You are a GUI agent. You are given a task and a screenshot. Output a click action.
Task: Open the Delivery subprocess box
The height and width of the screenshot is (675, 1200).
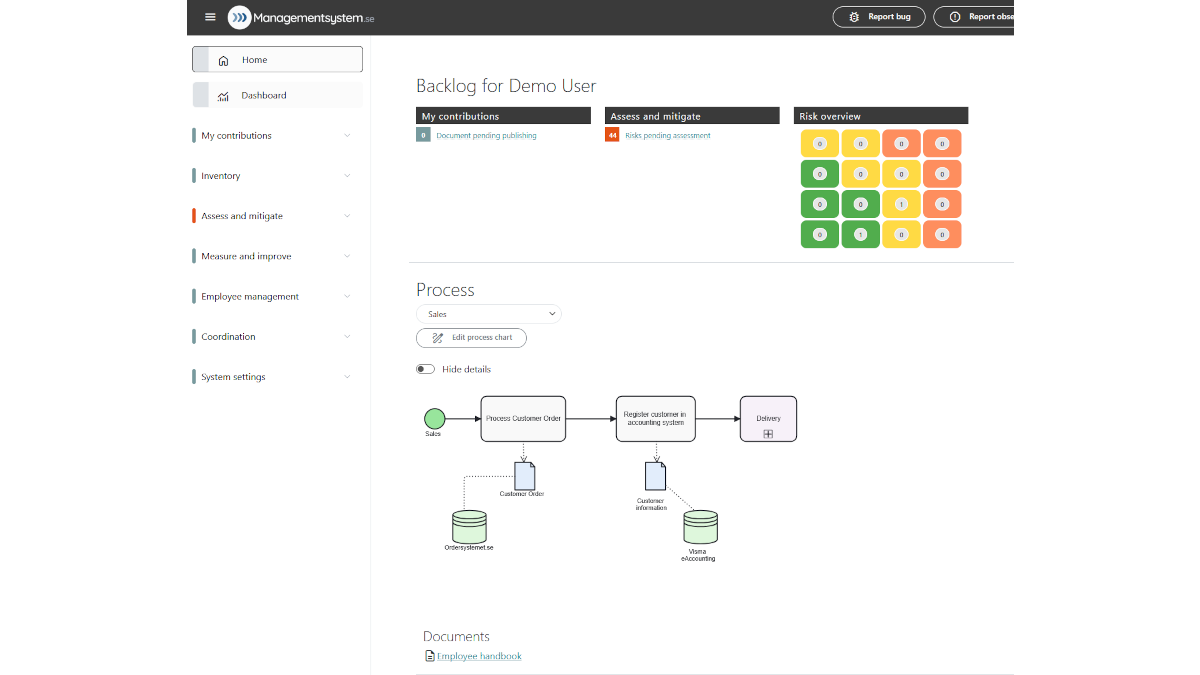pyautogui.click(x=768, y=418)
